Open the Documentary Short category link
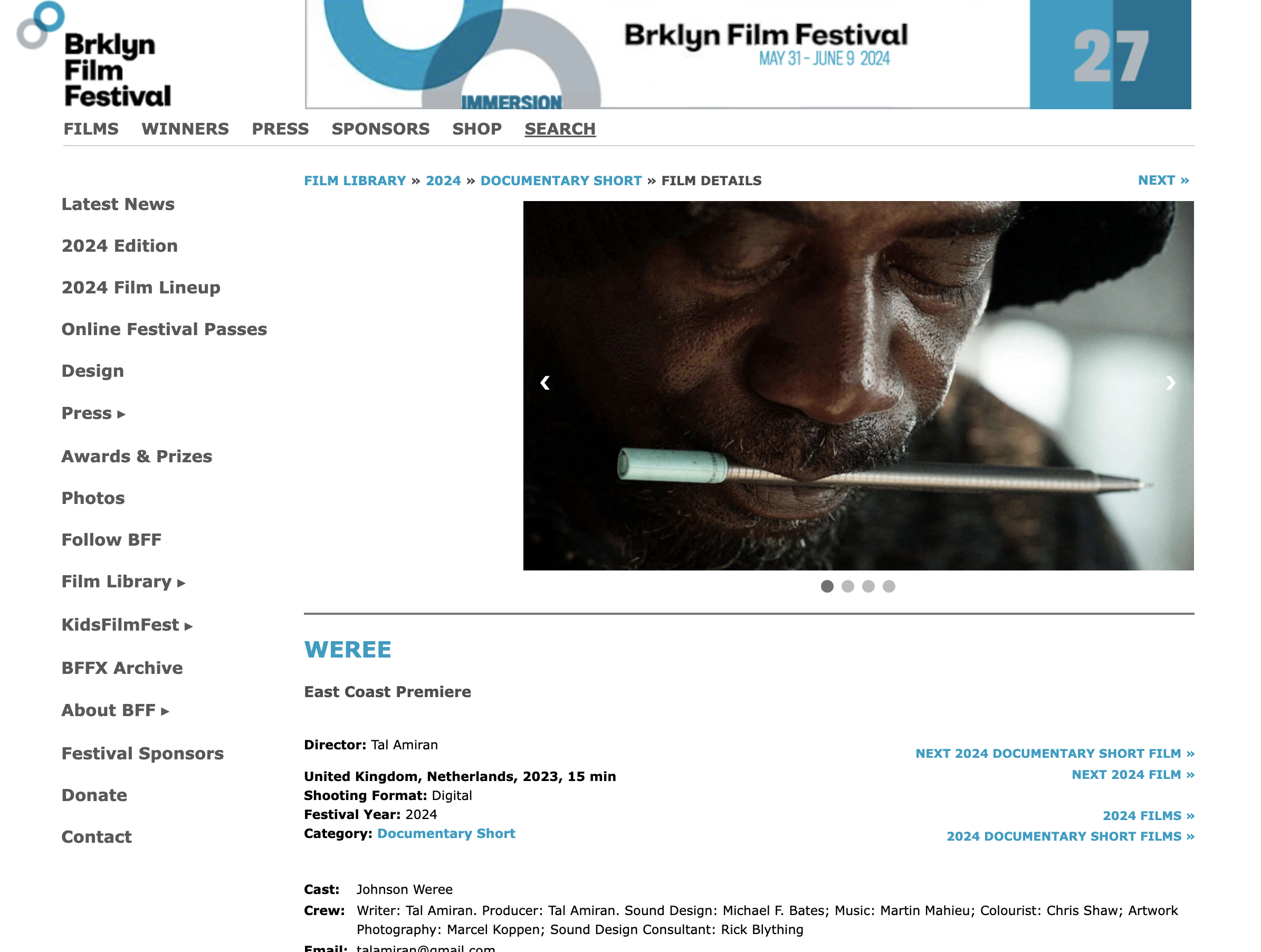Screen dimensions: 1261x952 446,833
